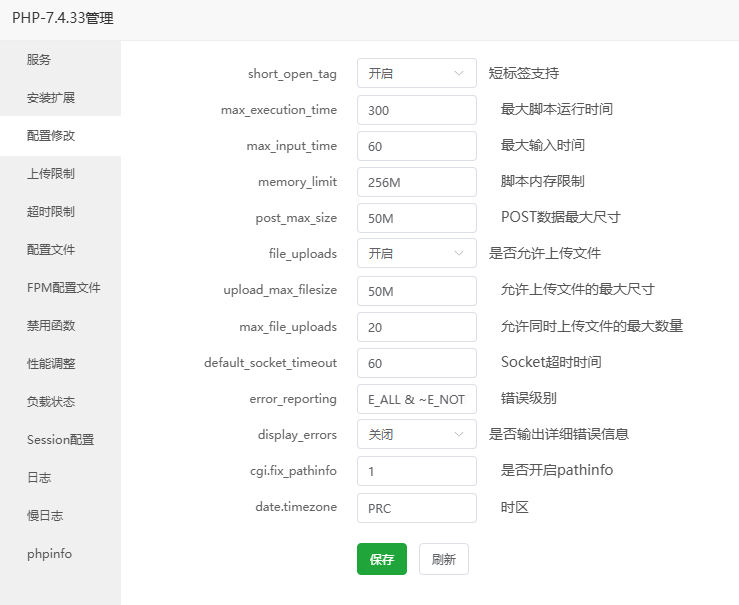Screen dimensions: 739x605
Task: Select the 上传限制 sidebar tab
Action: [51, 174]
